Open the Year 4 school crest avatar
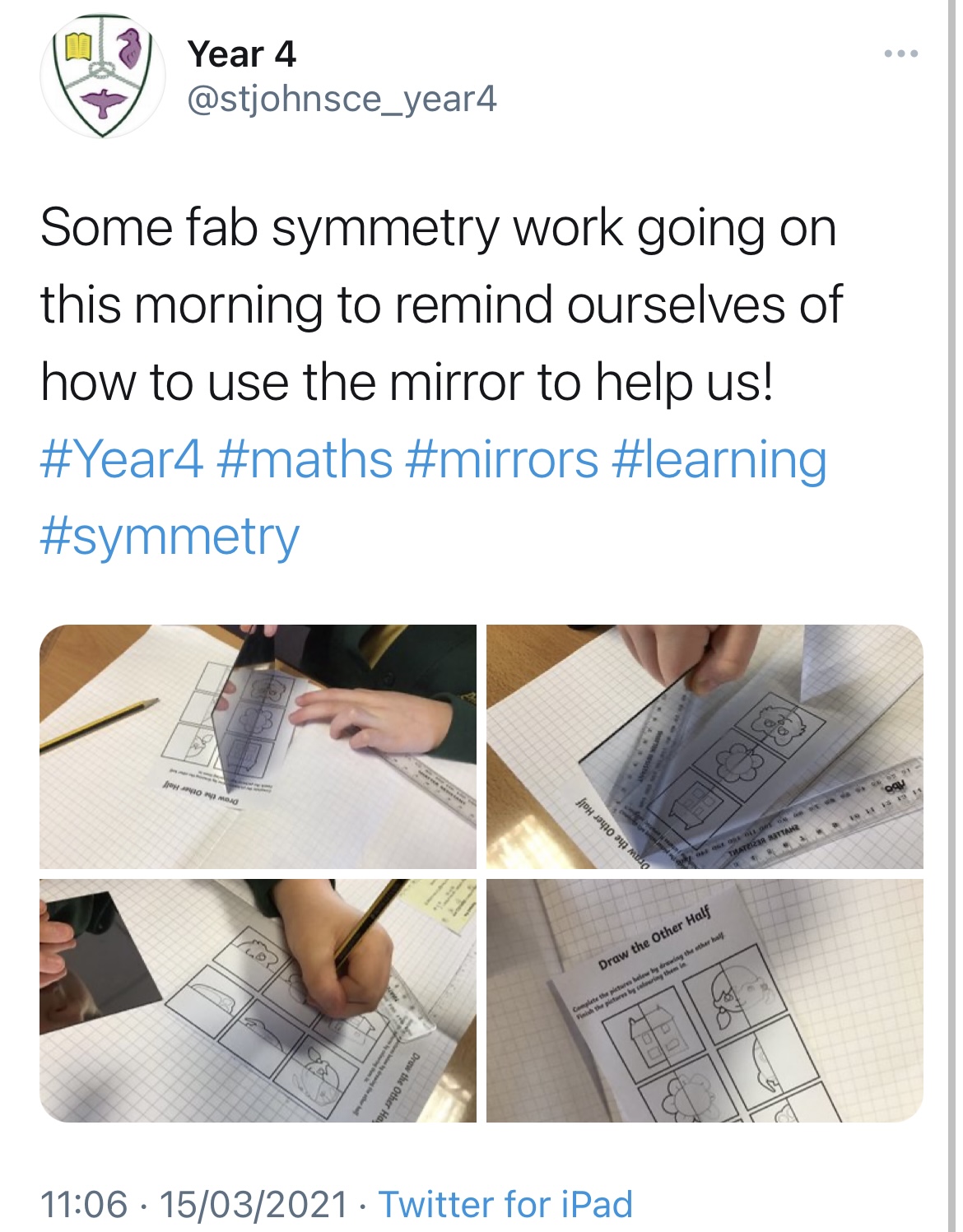963x1232 pixels. (x=103, y=76)
